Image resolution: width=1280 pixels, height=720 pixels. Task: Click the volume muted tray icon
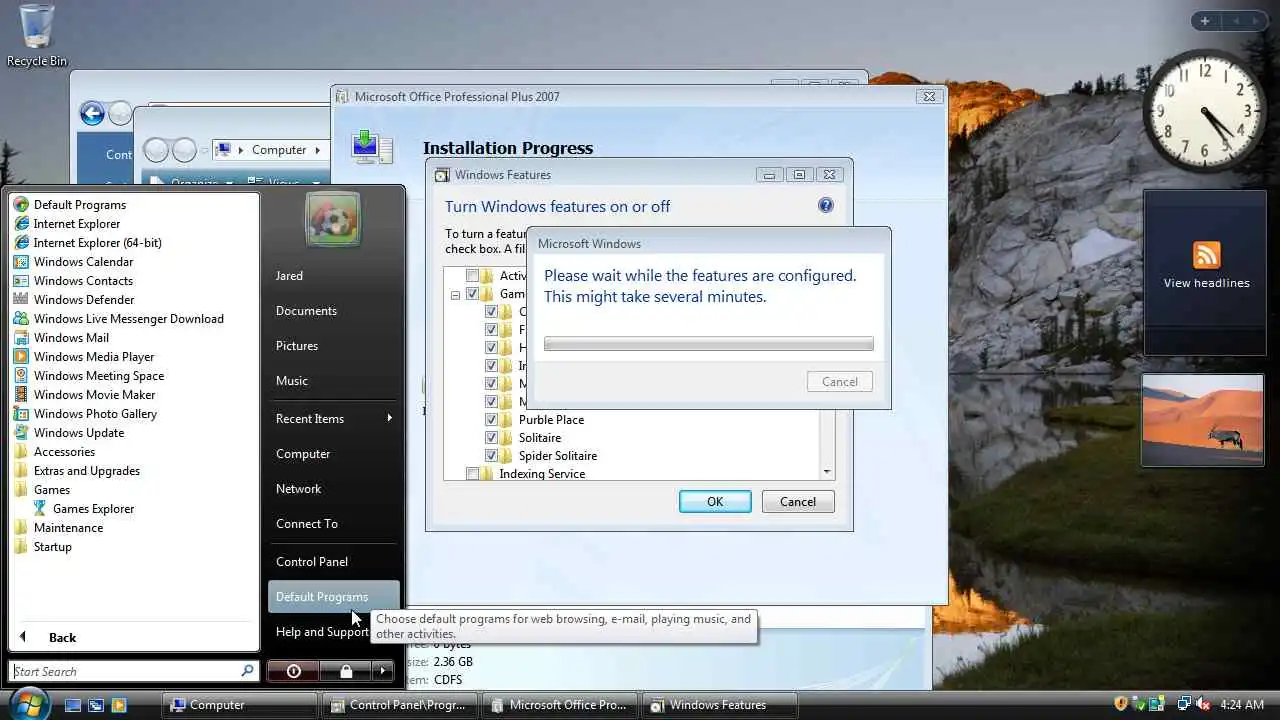coord(1202,704)
